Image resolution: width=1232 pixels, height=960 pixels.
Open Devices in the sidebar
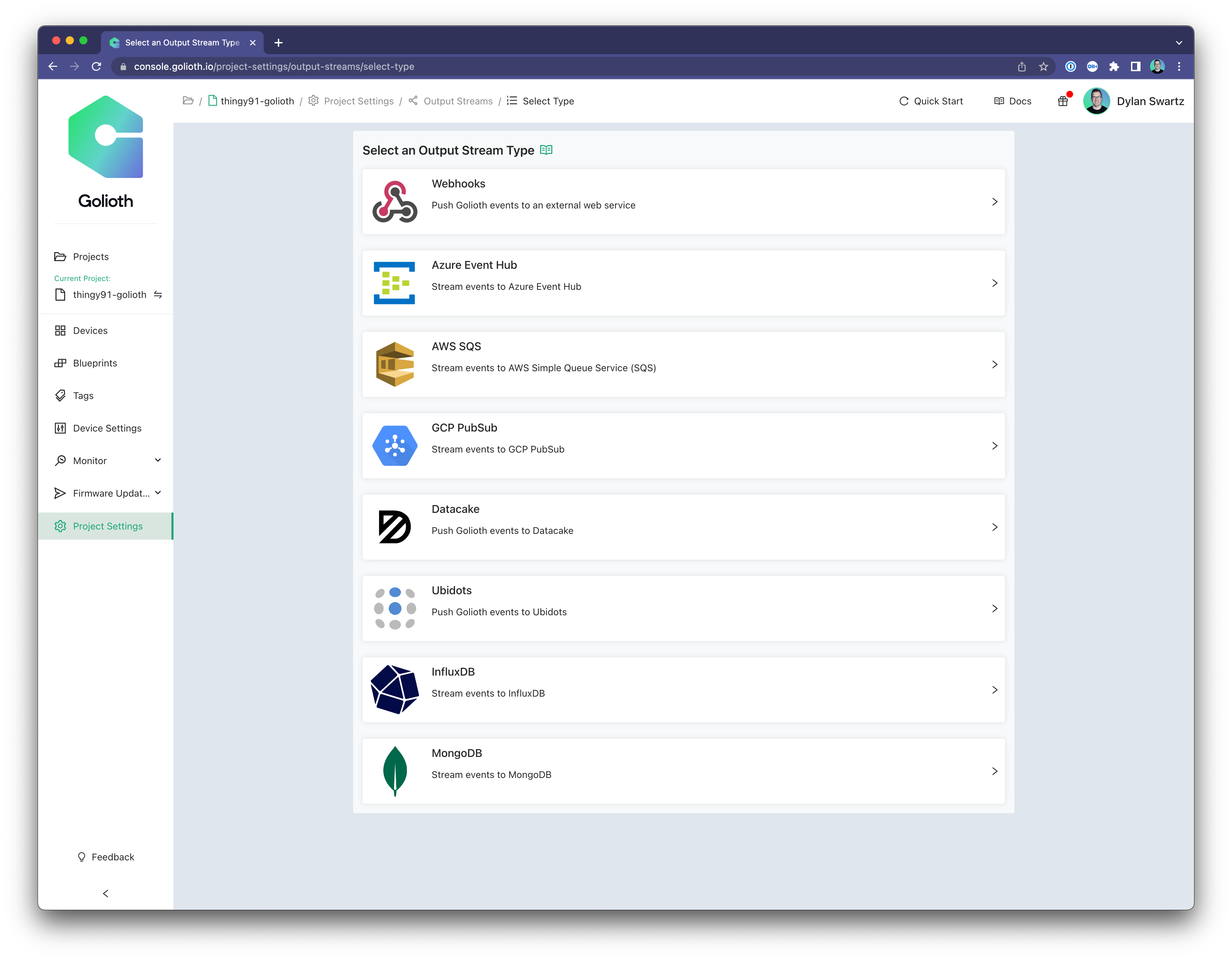(81, 330)
